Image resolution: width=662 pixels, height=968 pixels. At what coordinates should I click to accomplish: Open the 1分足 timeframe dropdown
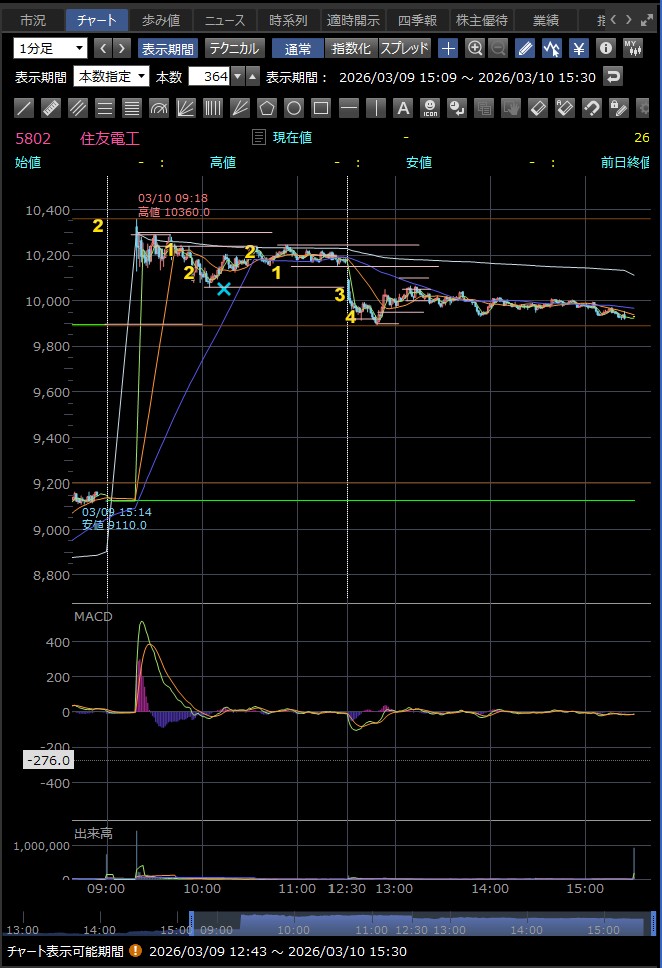(x=51, y=48)
